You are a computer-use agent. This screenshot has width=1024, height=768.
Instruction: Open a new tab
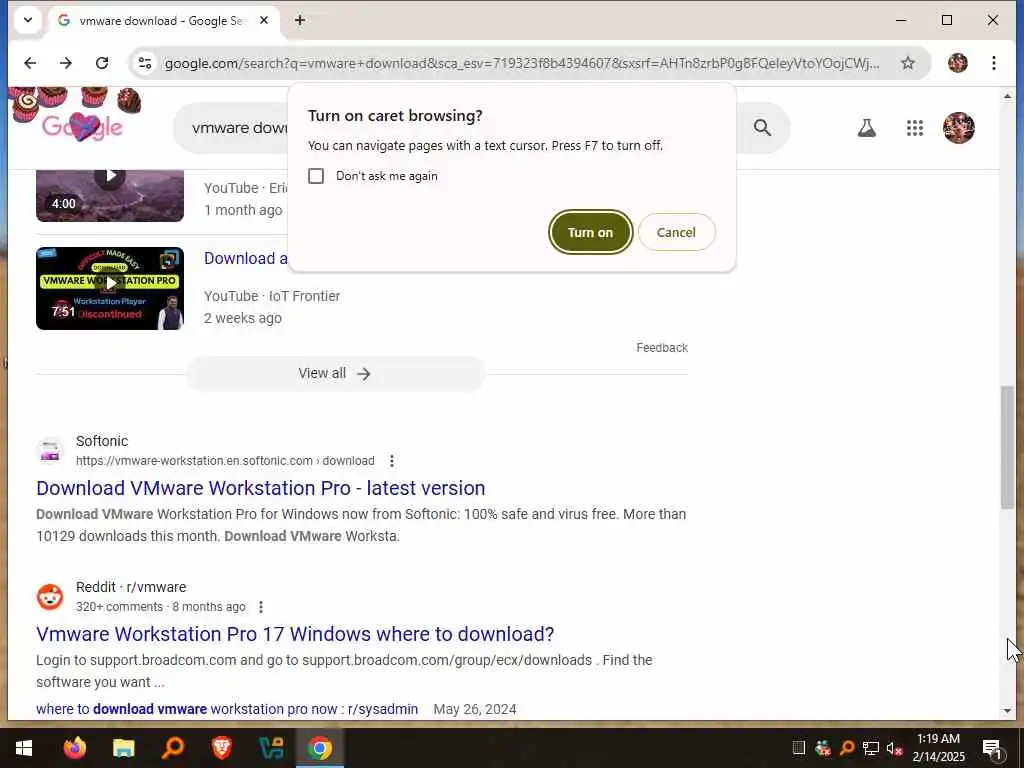click(300, 20)
